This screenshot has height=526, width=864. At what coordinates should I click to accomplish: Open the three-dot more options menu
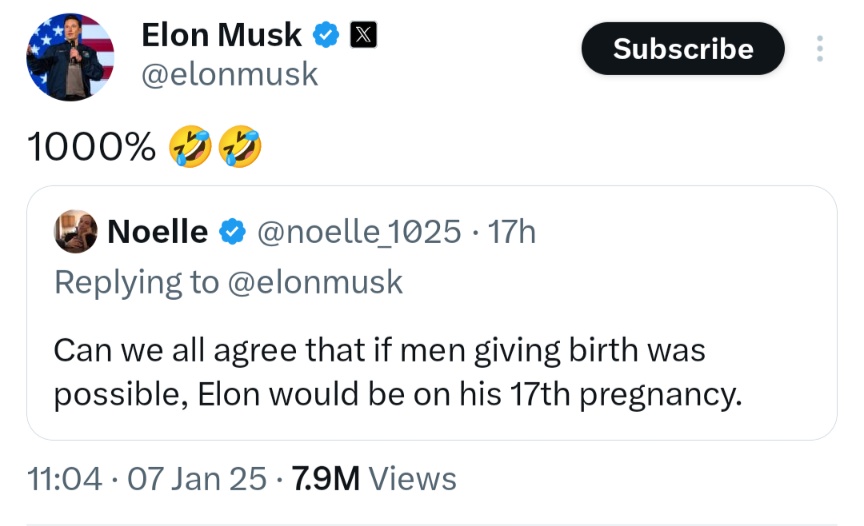(820, 49)
